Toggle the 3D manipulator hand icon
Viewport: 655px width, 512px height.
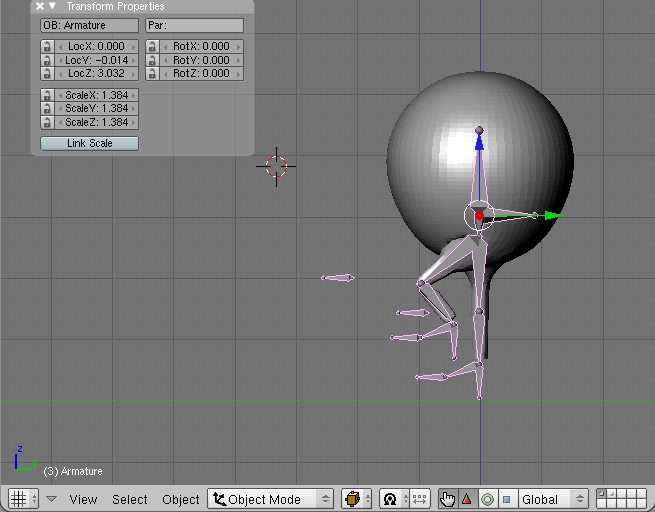coord(447,499)
